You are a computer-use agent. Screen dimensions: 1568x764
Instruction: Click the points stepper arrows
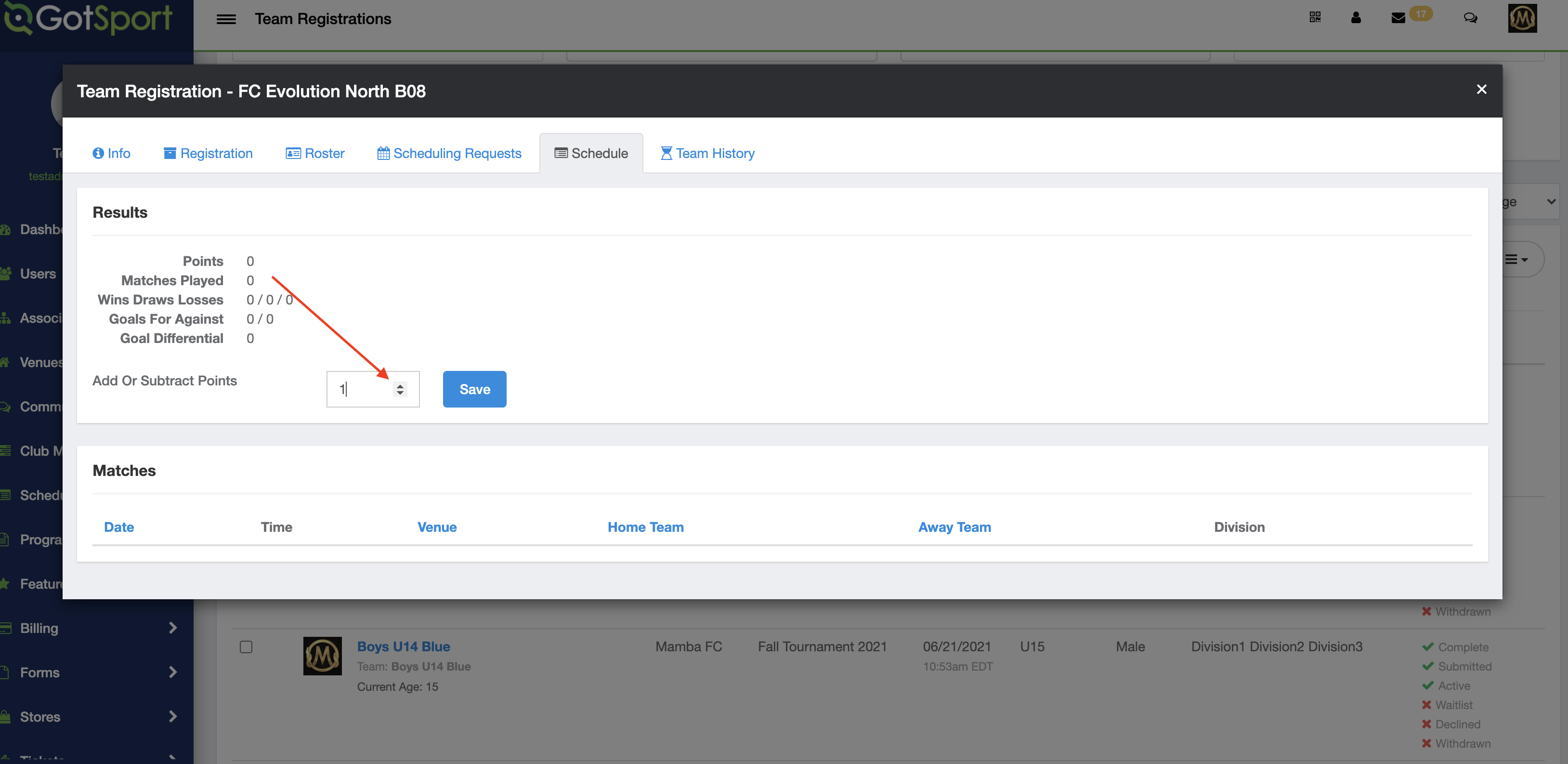pos(400,389)
